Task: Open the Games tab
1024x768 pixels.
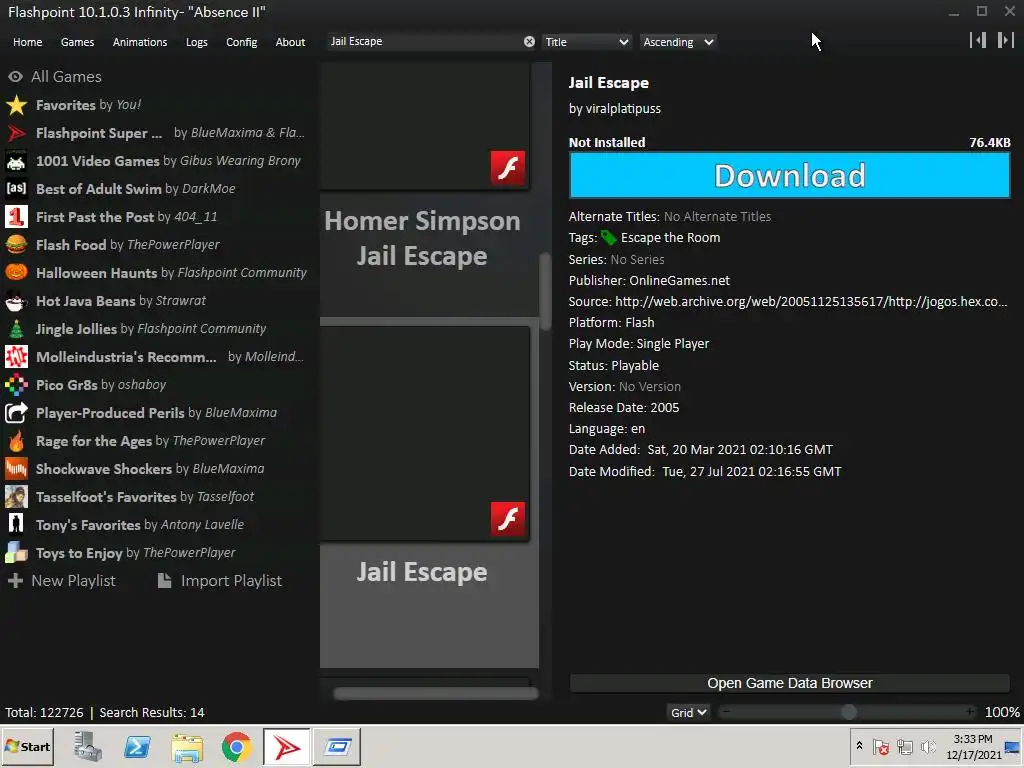Action: (x=77, y=42)
